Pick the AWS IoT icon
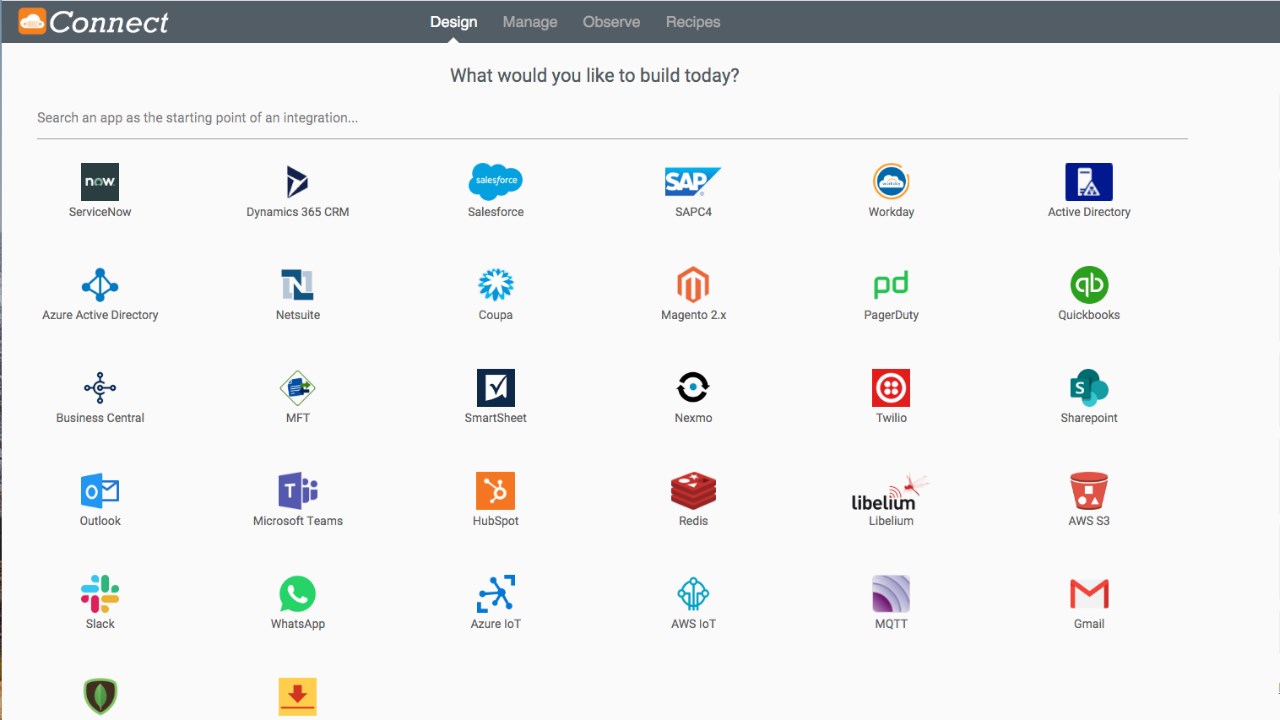 tap(693, 594)
